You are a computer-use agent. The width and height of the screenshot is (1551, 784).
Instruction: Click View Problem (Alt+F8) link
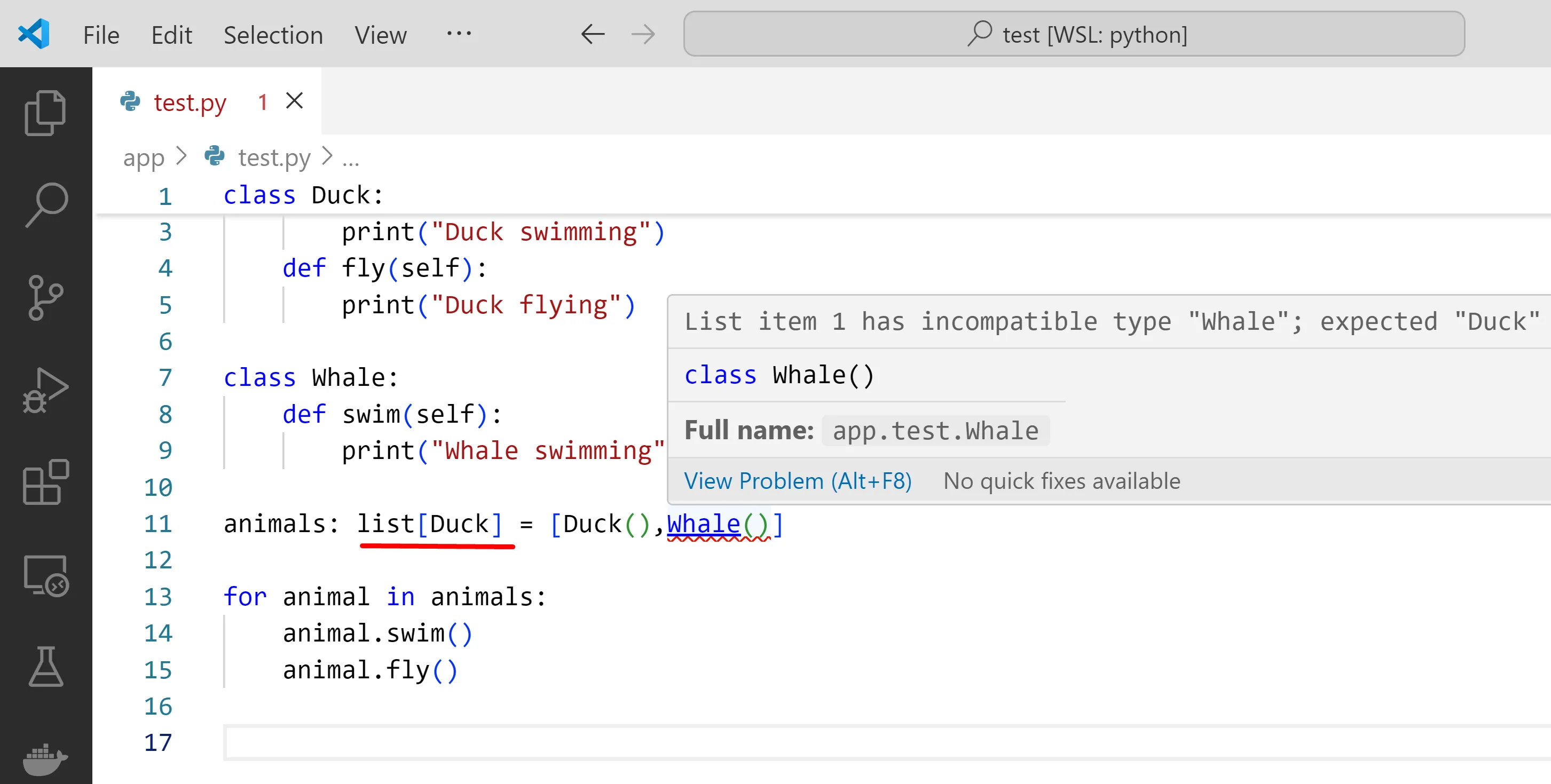pos(797,481)
